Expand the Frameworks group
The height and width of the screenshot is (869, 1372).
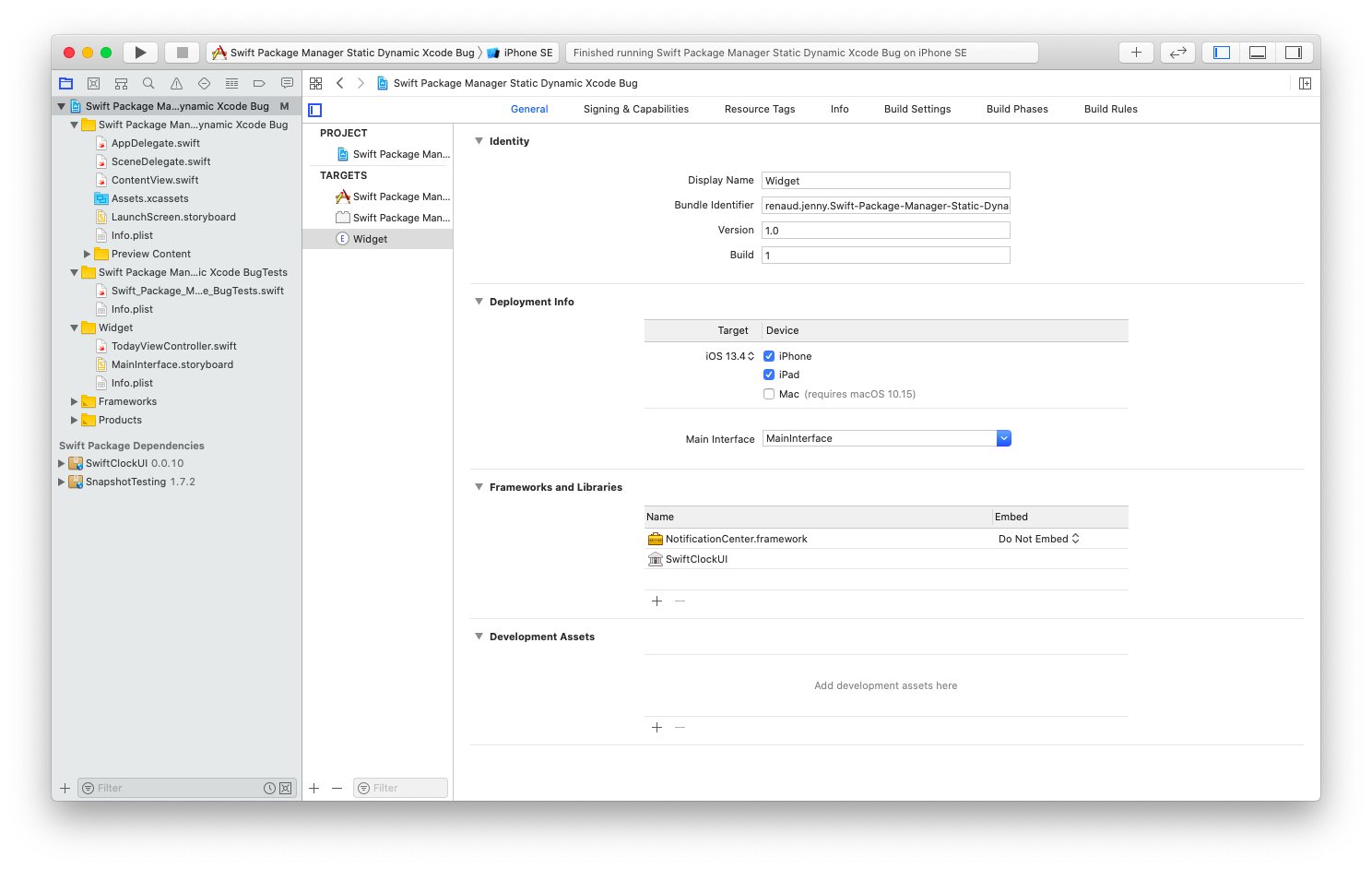coord(74,401)
